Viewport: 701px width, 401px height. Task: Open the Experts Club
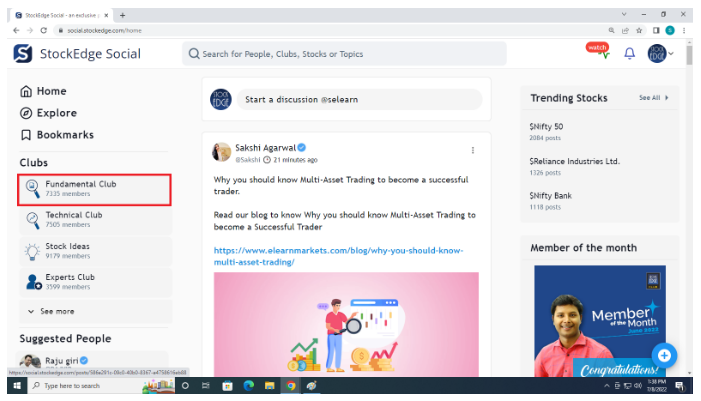(70, 281)
